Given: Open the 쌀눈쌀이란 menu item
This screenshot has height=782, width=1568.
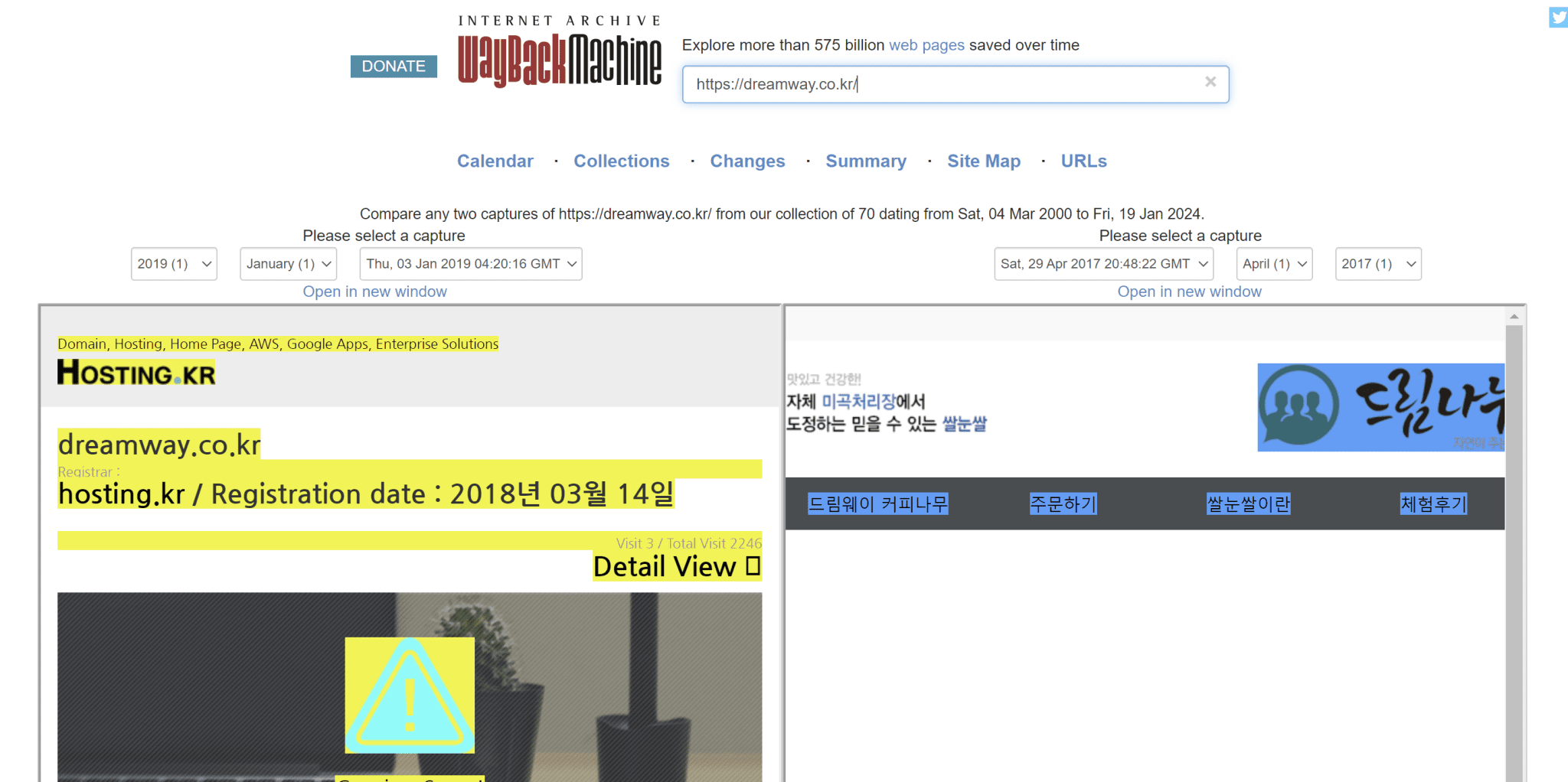Looking at the screenshot, I should click(1249, 503).
